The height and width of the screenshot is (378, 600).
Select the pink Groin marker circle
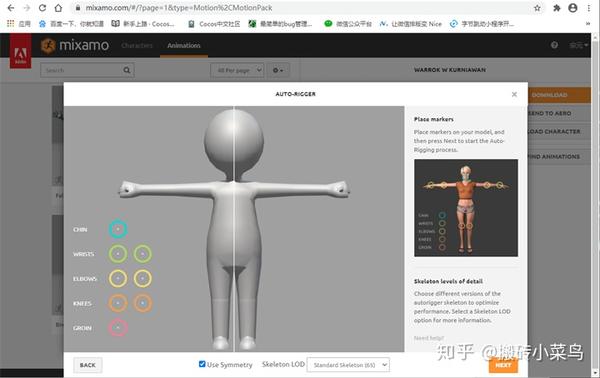[118, 328]
